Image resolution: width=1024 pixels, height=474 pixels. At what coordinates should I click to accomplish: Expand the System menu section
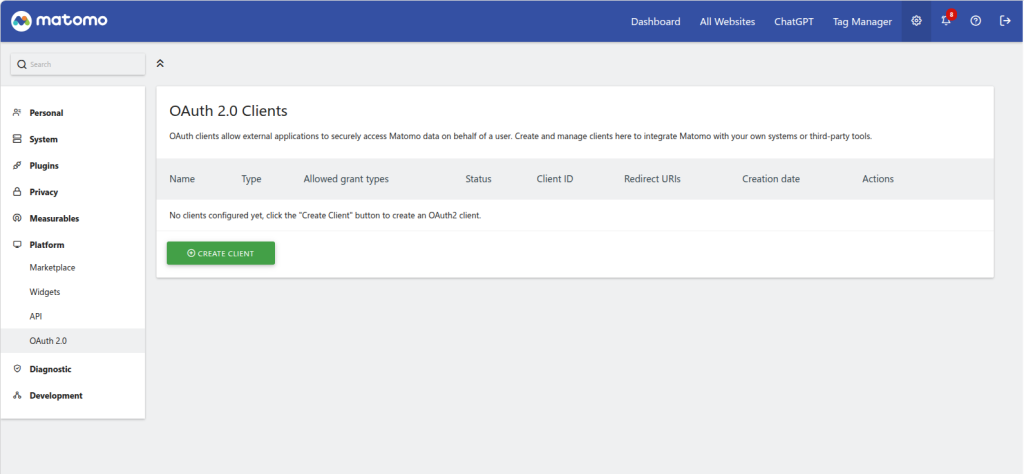43,139
